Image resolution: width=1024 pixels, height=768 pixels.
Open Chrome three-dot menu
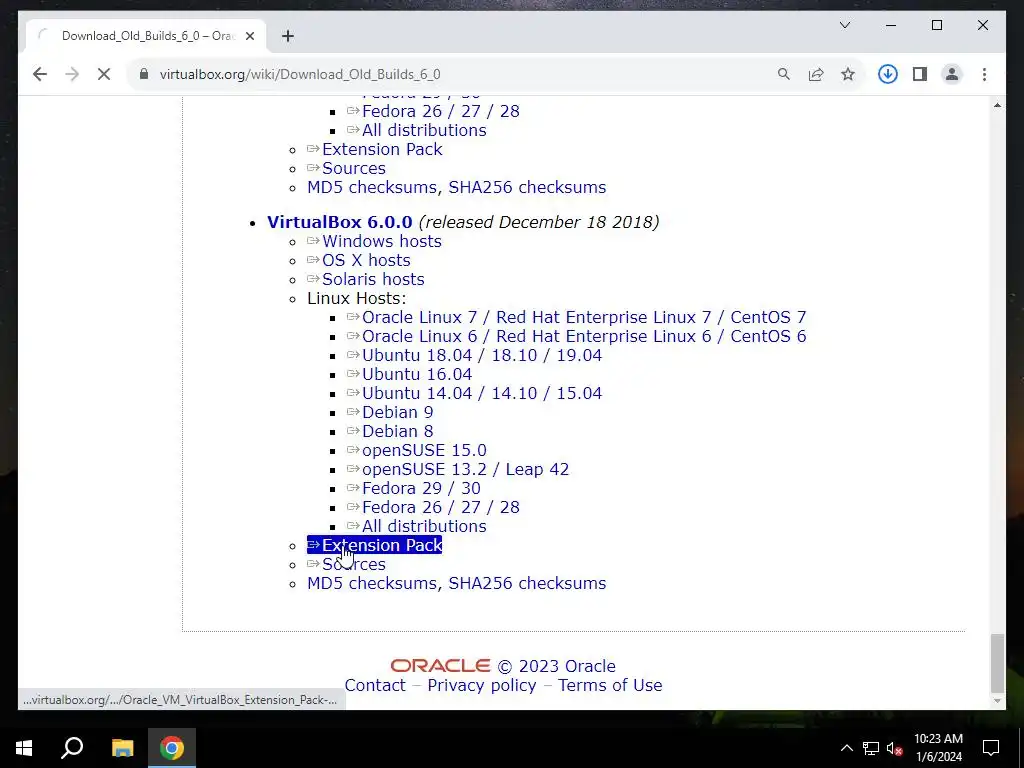[x=984, y=74]
